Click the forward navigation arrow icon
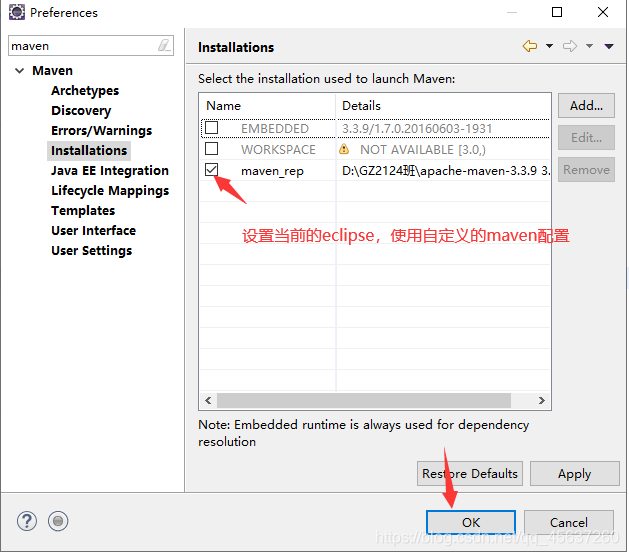The height and width of the screenshot is (556, 629). click(x=570, y=46)
